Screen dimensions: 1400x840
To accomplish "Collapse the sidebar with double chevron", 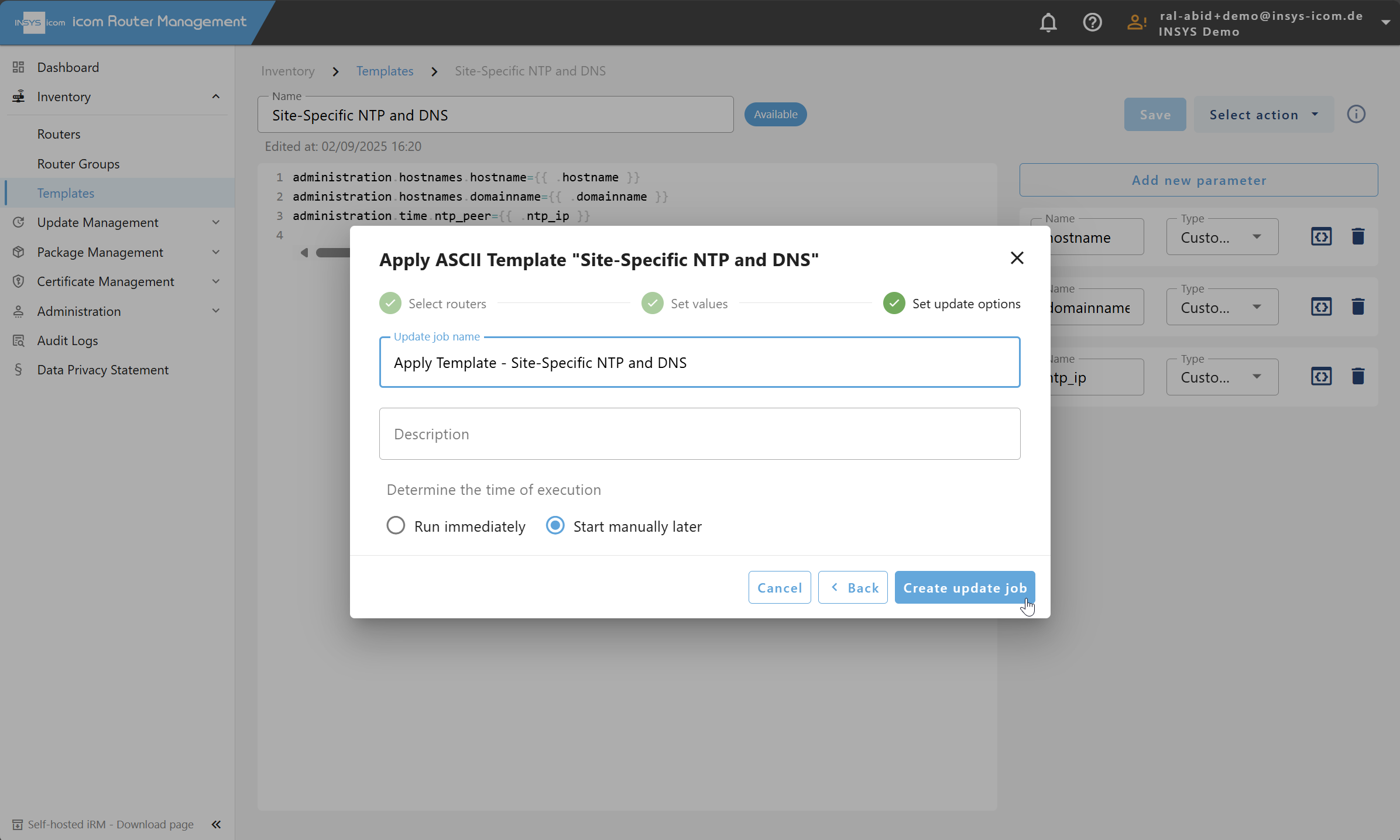I will [x=216, y=824].
